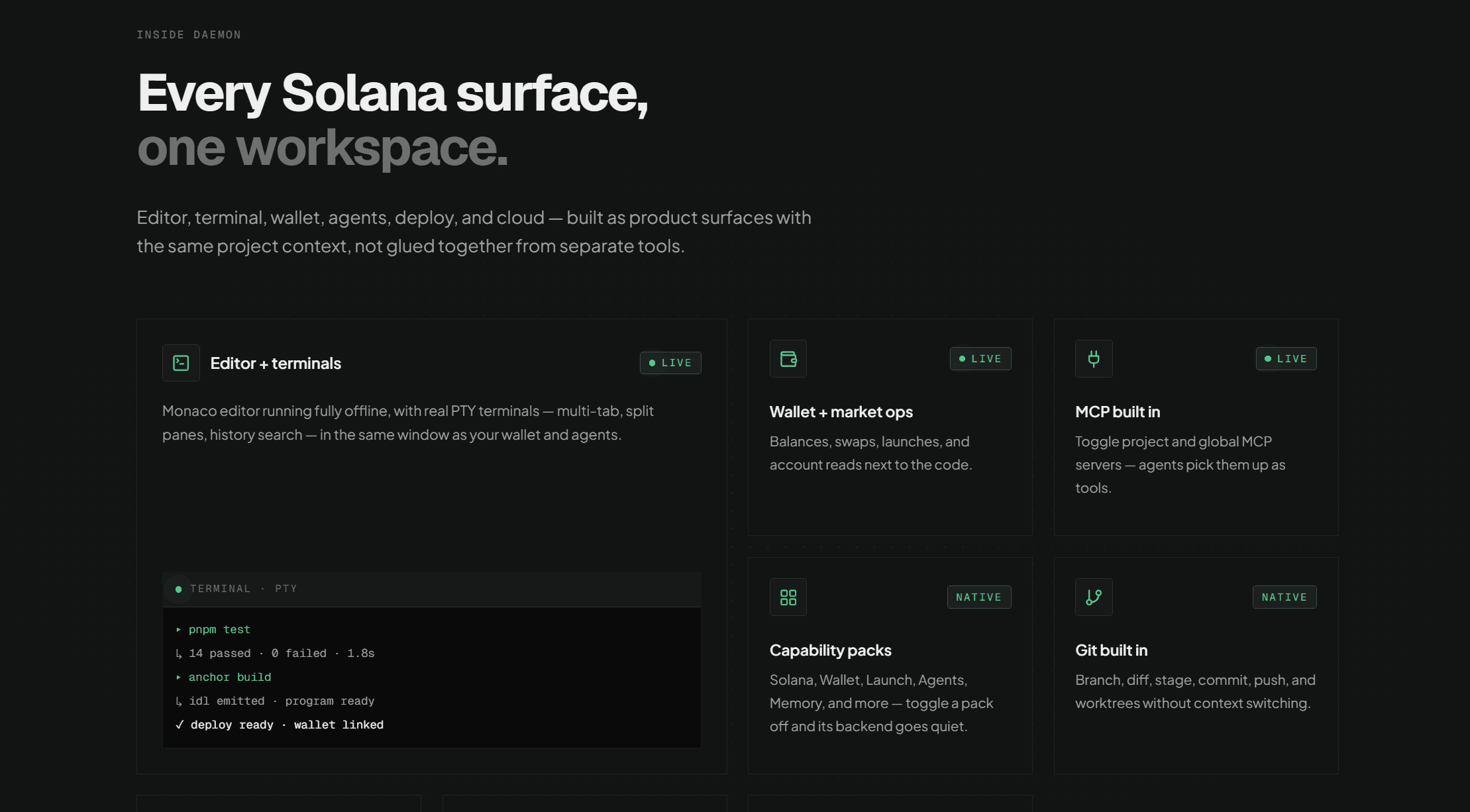Click the "pnpm test" terminal command line
The image size is (1470, 812).
point(213,630)
